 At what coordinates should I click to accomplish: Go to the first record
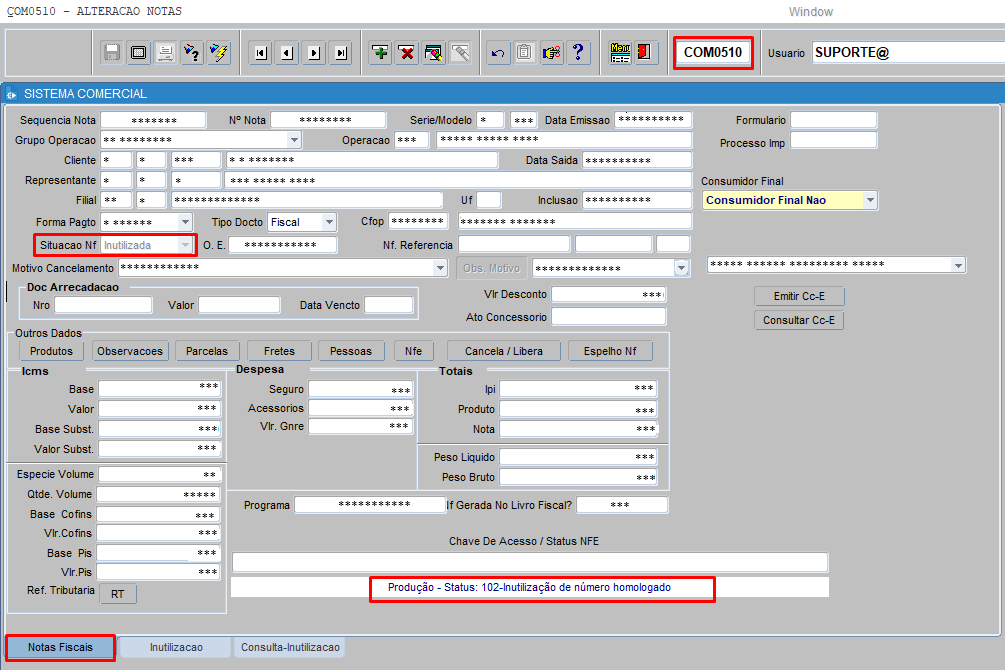point(261,53)
